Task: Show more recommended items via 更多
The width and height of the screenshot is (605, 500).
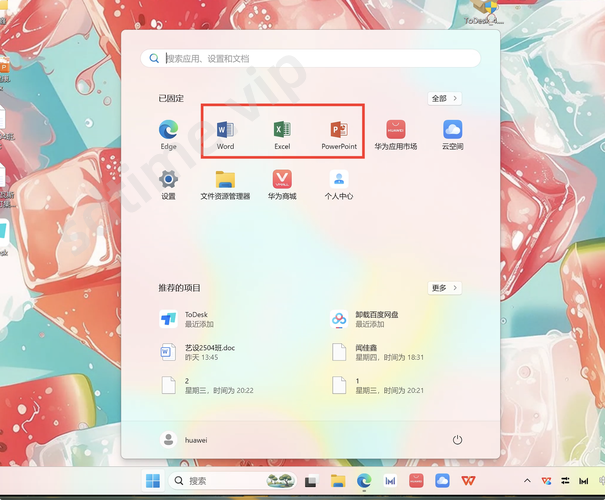Action: pyautogui.click(x=445, y=288)
